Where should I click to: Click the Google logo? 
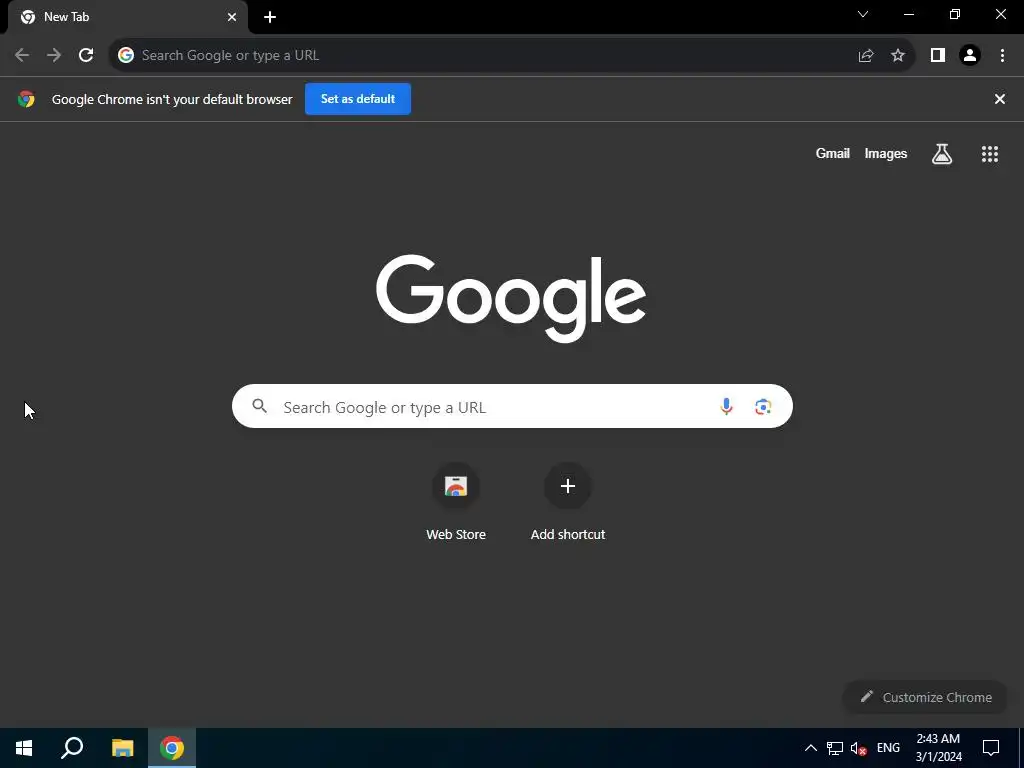511,298
